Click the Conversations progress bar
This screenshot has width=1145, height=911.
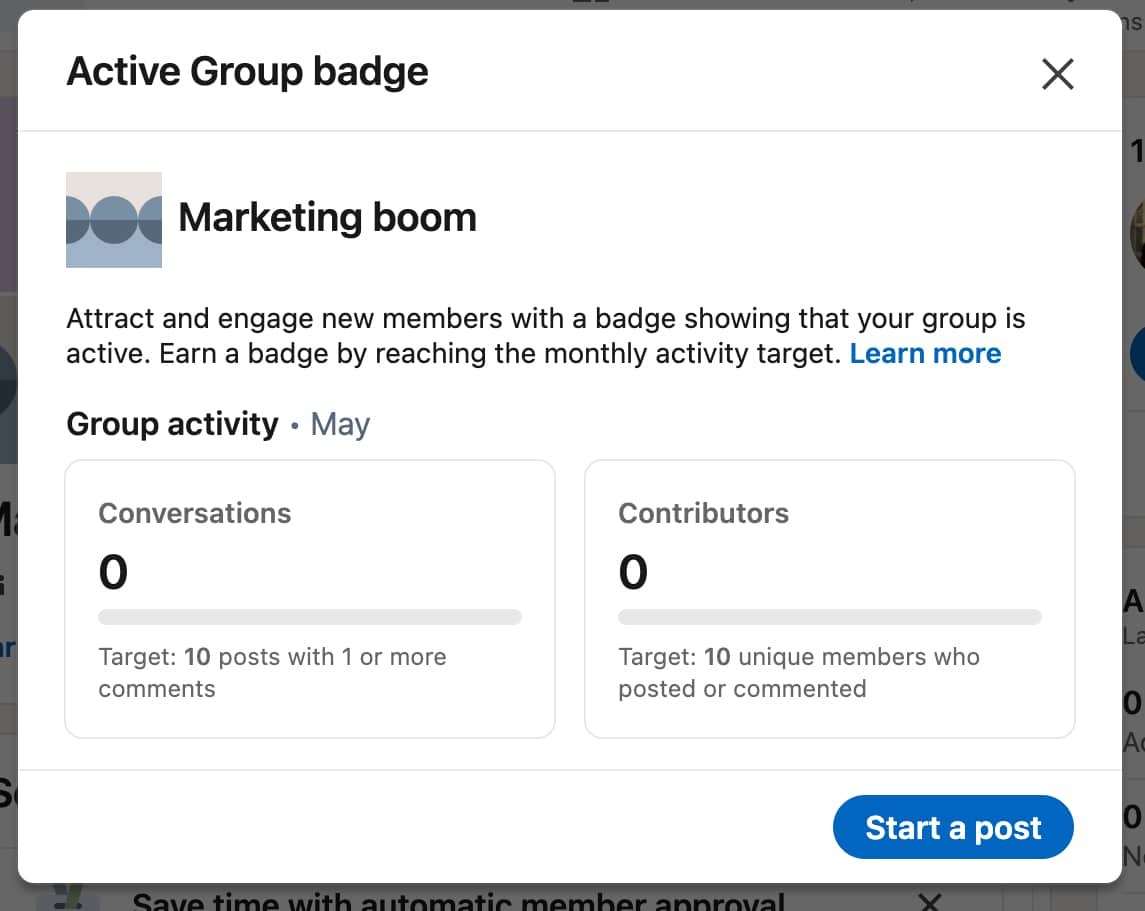[310, 616]
